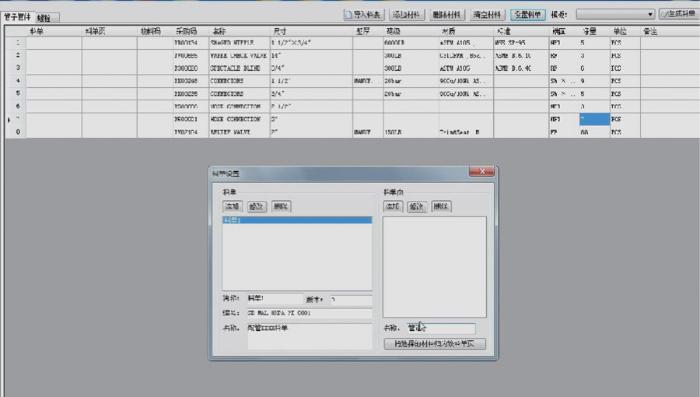This screenshot has height=397, width=700.
Task: Select the highlighted item in the 料单 list
Action: pyautogui.click(x=297, y=220)
